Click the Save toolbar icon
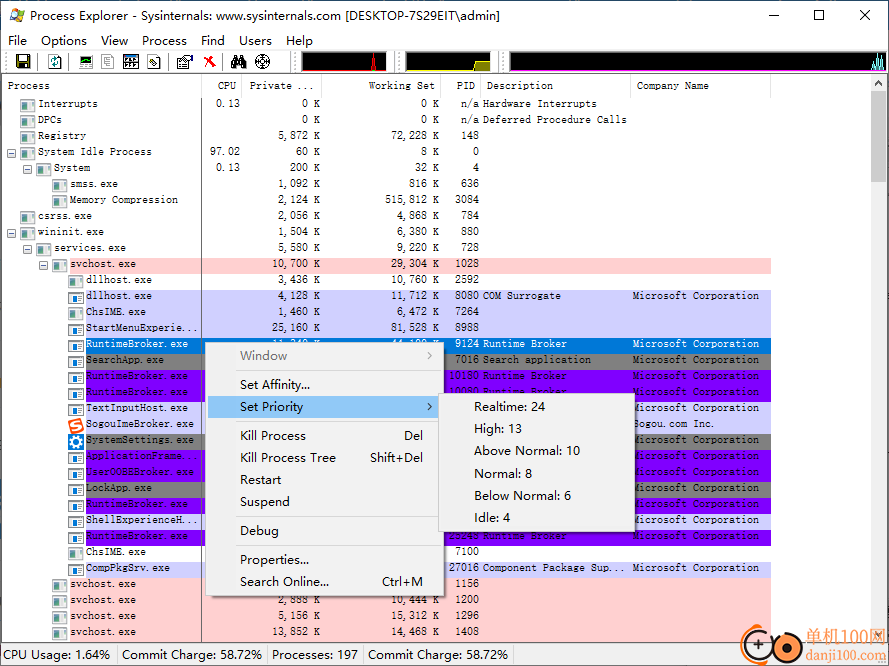889x666 pixels. [23, 61]
